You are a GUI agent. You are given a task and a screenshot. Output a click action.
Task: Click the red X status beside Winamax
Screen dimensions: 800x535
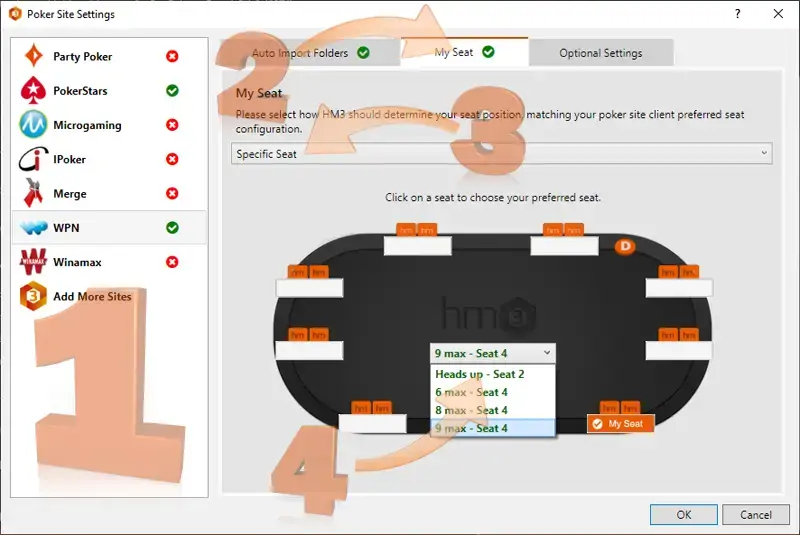[x=172, y=262]
